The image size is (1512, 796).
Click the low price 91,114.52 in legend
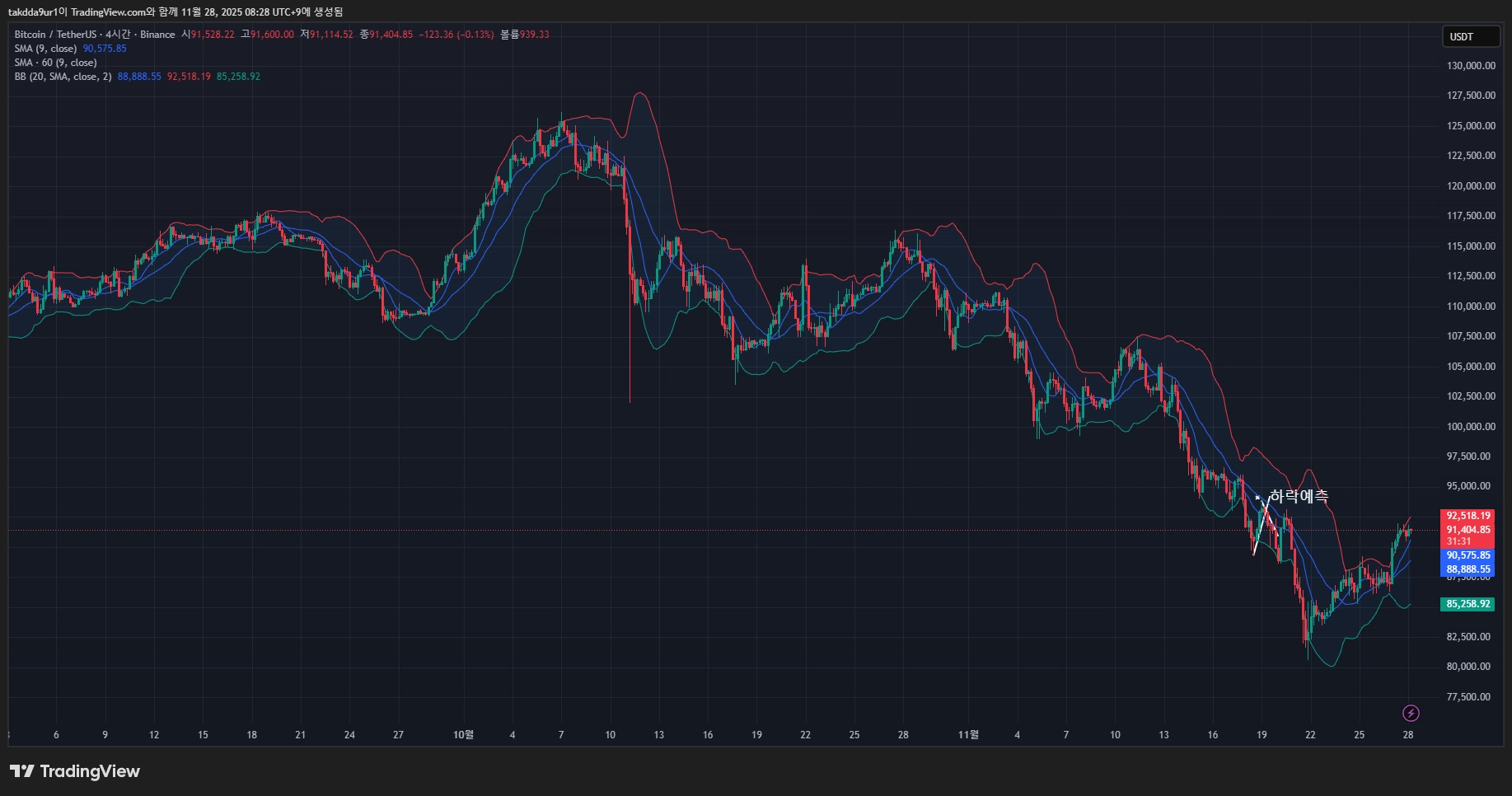tap(331, 35)
